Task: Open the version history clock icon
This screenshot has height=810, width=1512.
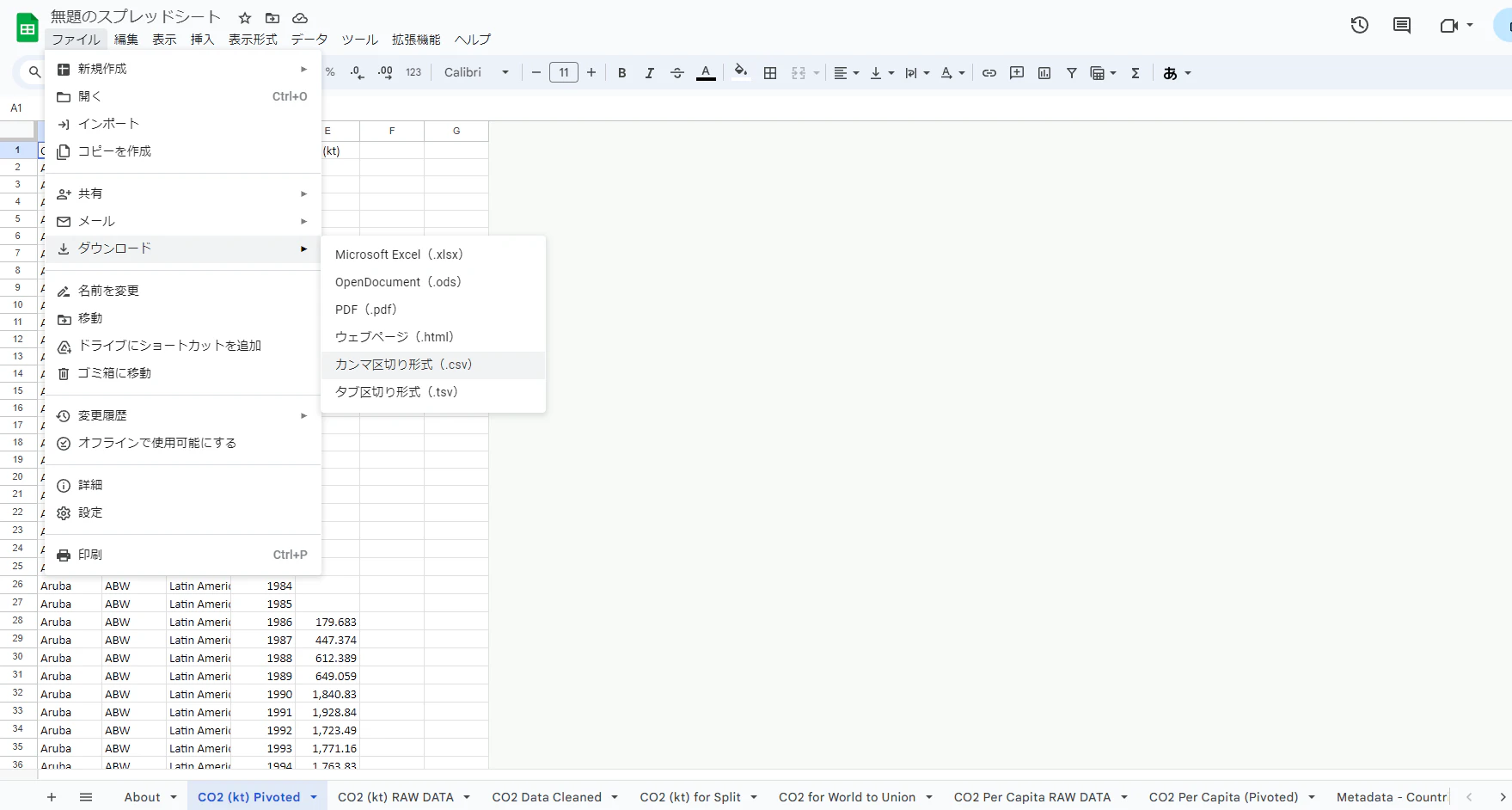Action: 1360,26
